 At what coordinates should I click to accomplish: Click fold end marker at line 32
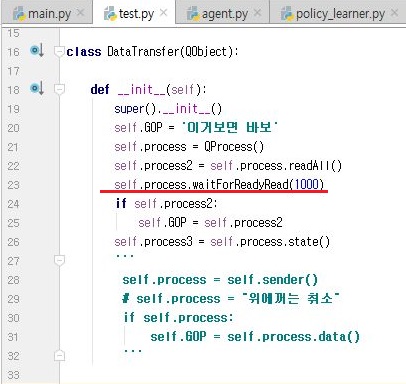59,355
